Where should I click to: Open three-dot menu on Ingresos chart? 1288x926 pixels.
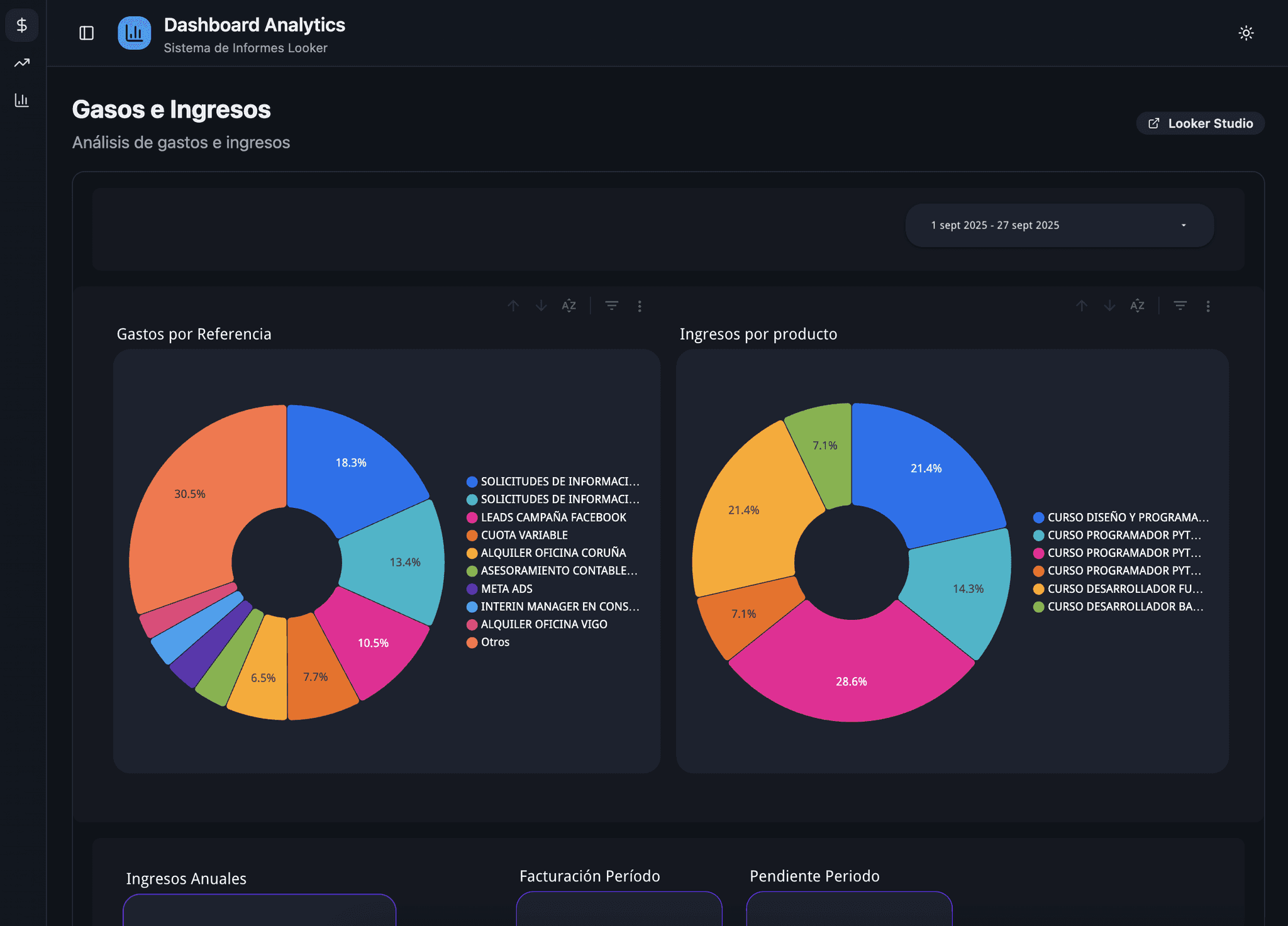coord(1208,306)
